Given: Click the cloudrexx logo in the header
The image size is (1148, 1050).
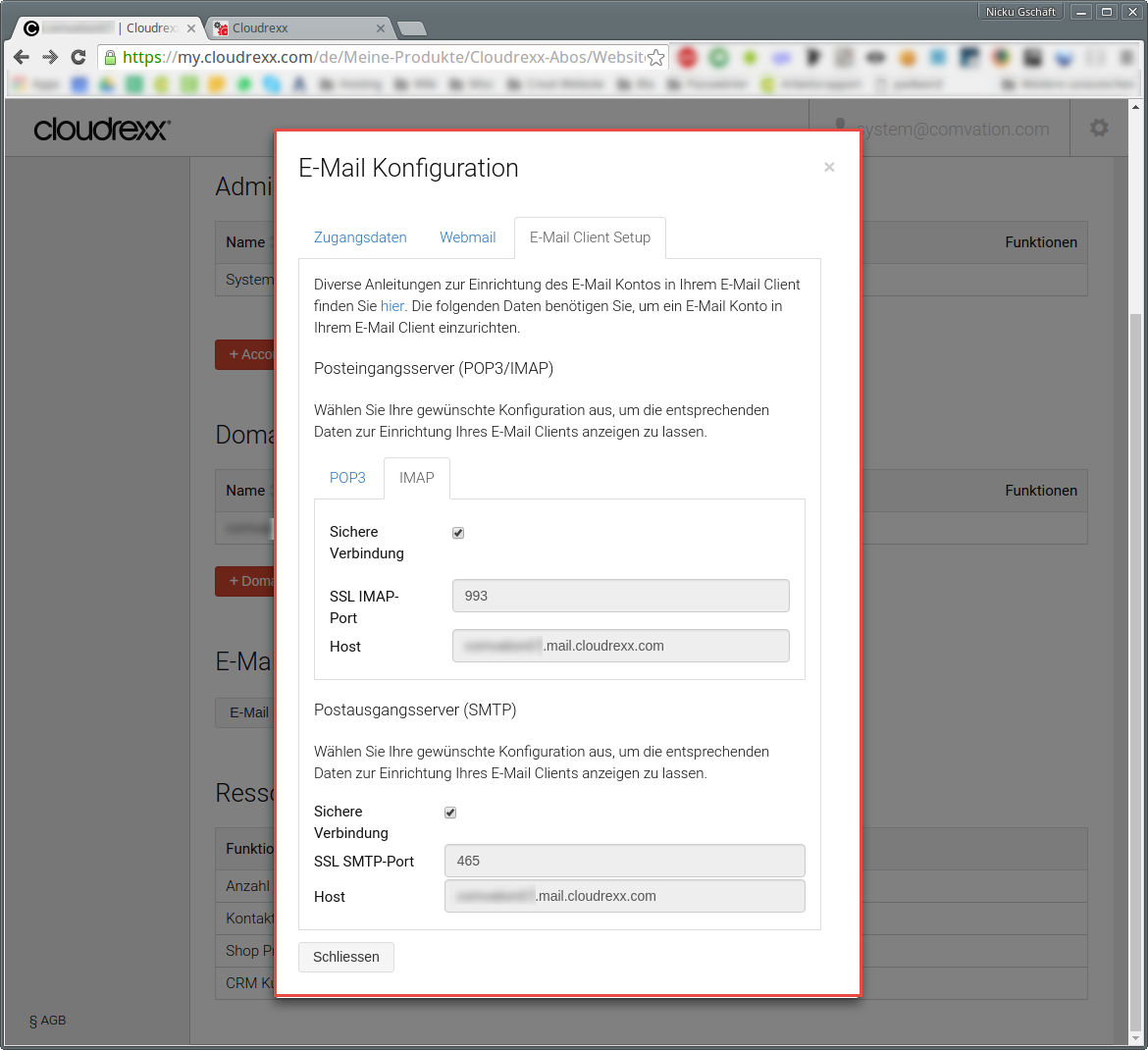Looking at the screenshot, I should pyautogui.click(x=101, y=129).
